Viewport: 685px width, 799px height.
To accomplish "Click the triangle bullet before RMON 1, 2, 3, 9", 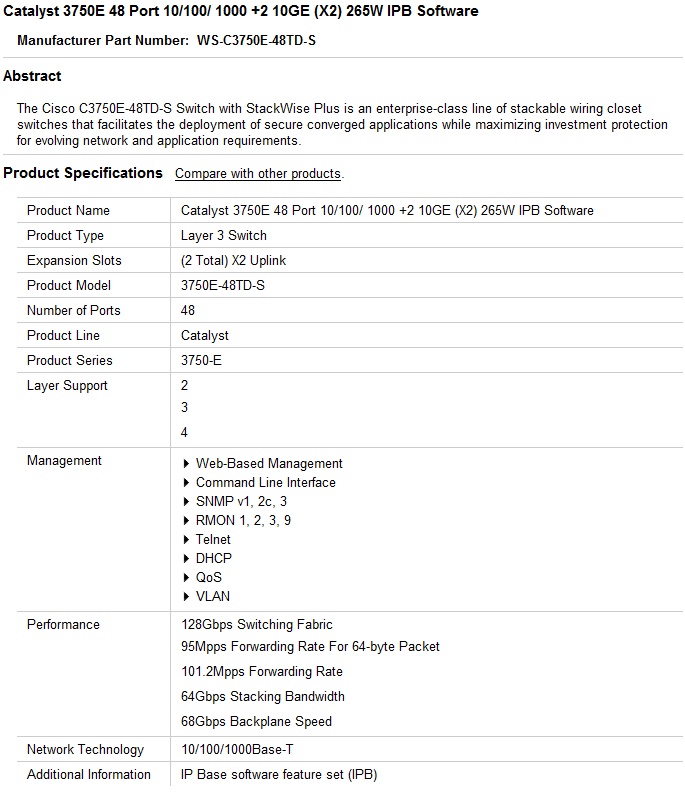I will coord(187,521).
